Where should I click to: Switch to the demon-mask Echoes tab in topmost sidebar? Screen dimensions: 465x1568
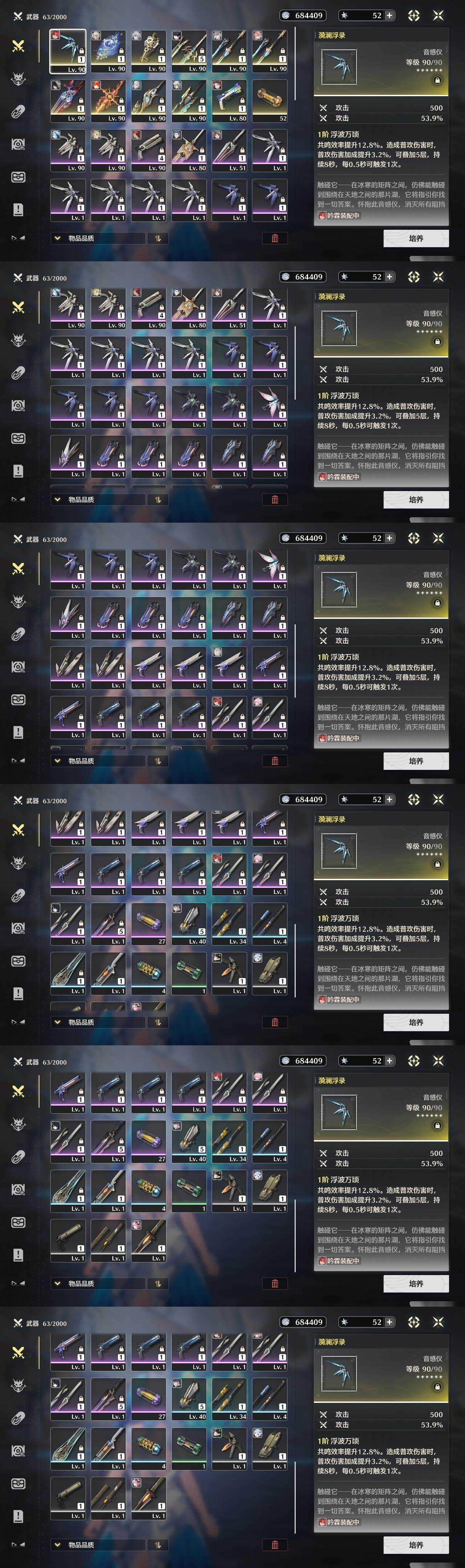pyautogui.click(x=18, y=78)
